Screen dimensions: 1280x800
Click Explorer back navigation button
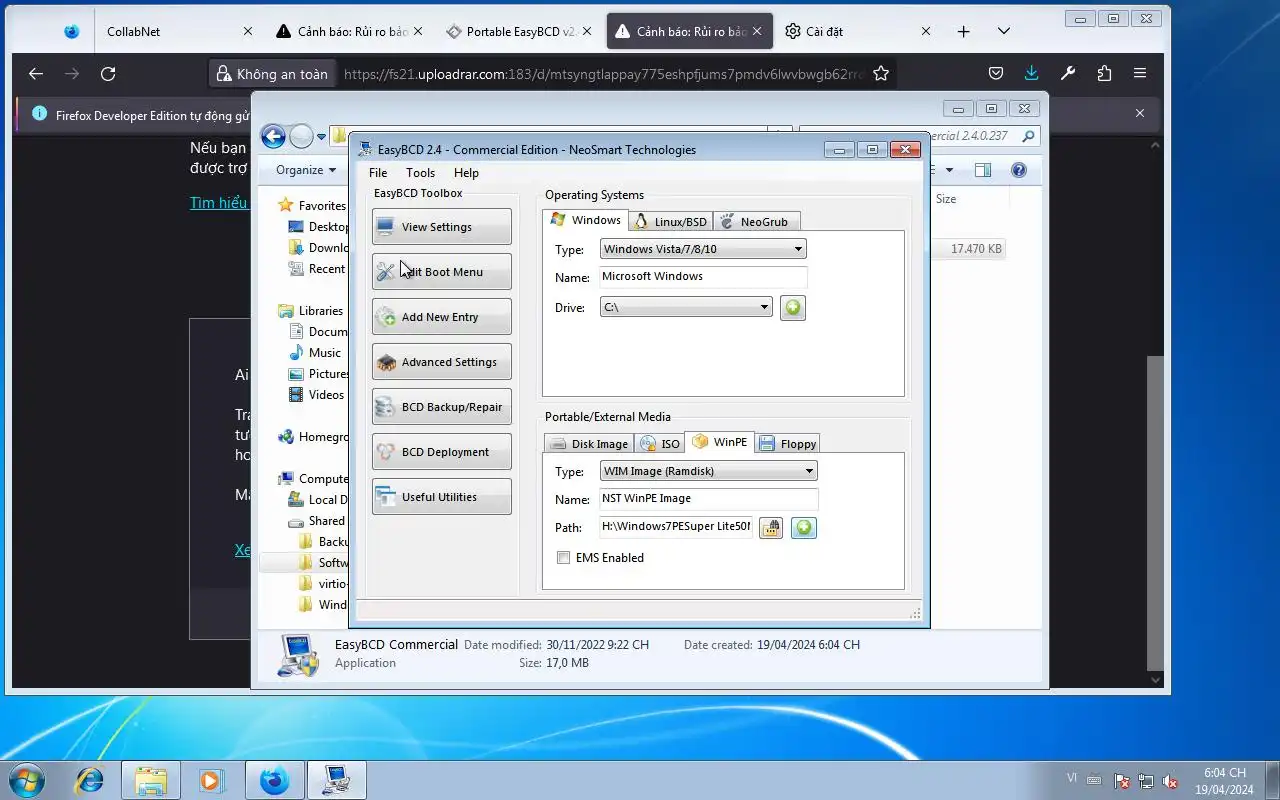pos(273,136)
